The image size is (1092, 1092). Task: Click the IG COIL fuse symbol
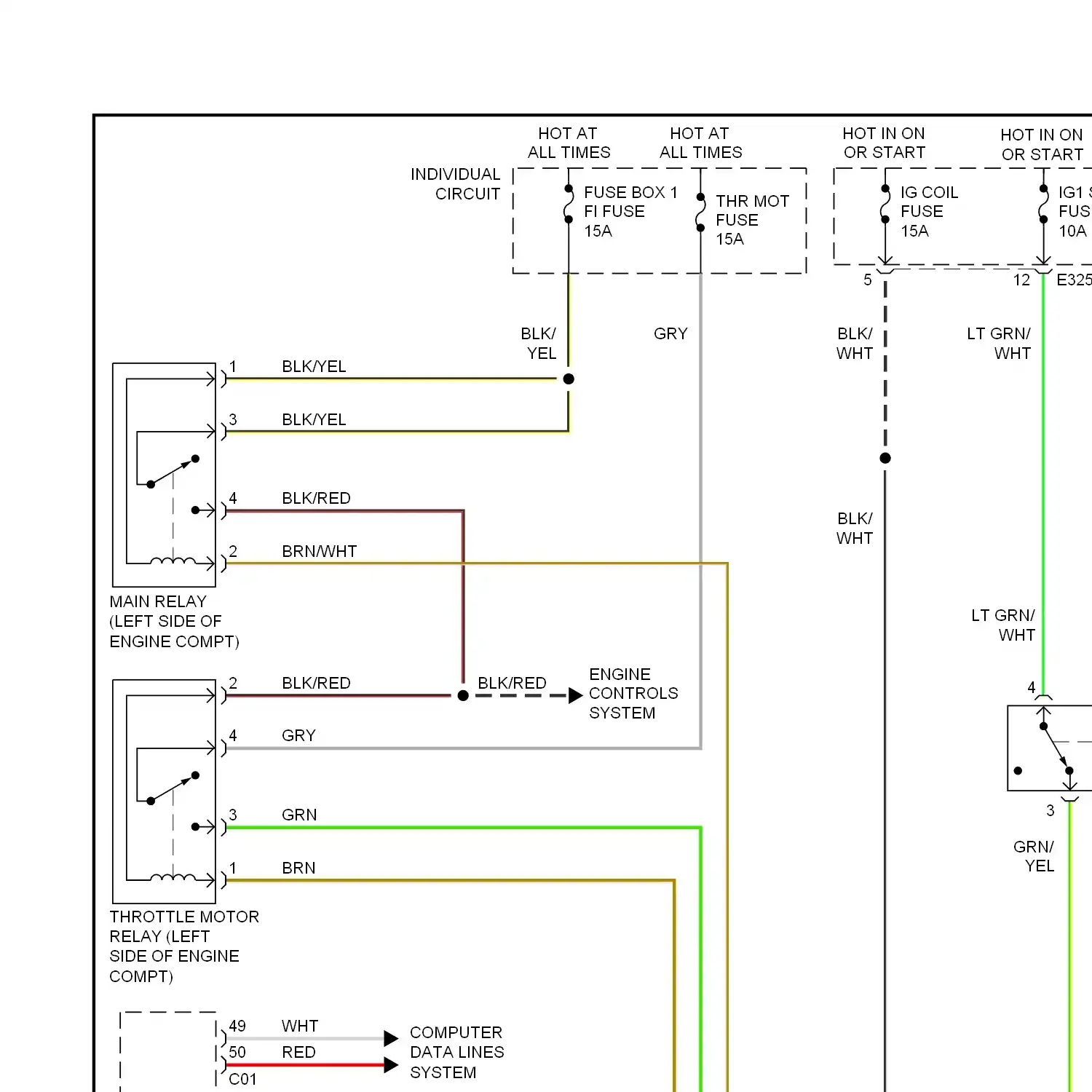(885, 204)
